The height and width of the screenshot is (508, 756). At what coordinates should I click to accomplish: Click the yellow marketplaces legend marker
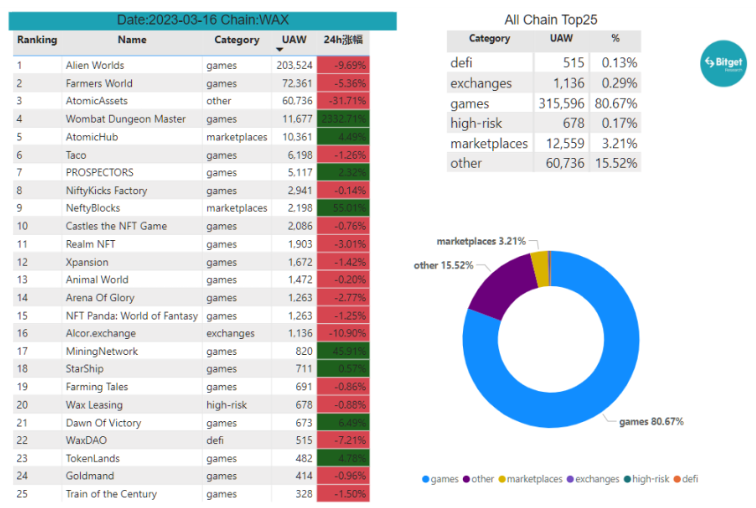coord(502,479)
